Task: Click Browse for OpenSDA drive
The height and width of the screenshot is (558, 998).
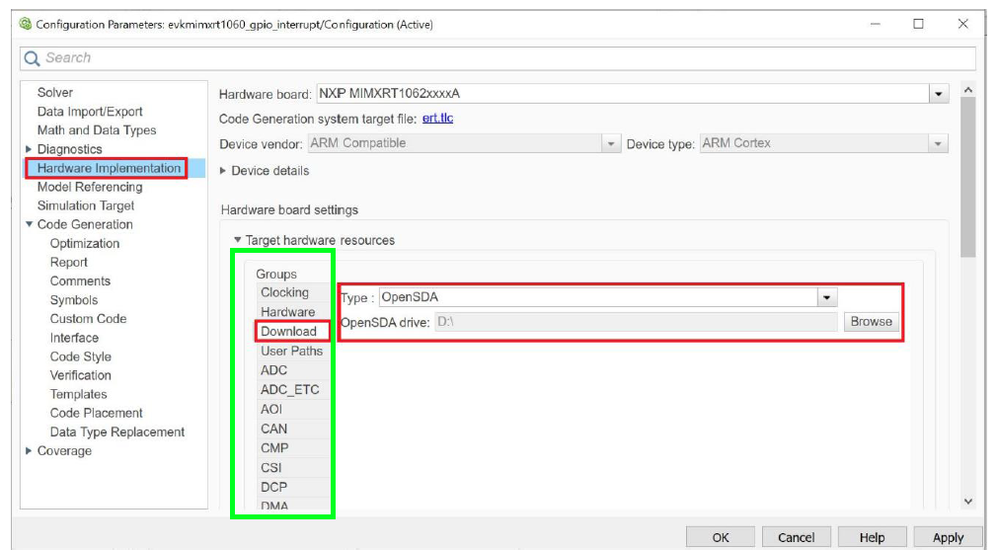Action: (871, 321)
